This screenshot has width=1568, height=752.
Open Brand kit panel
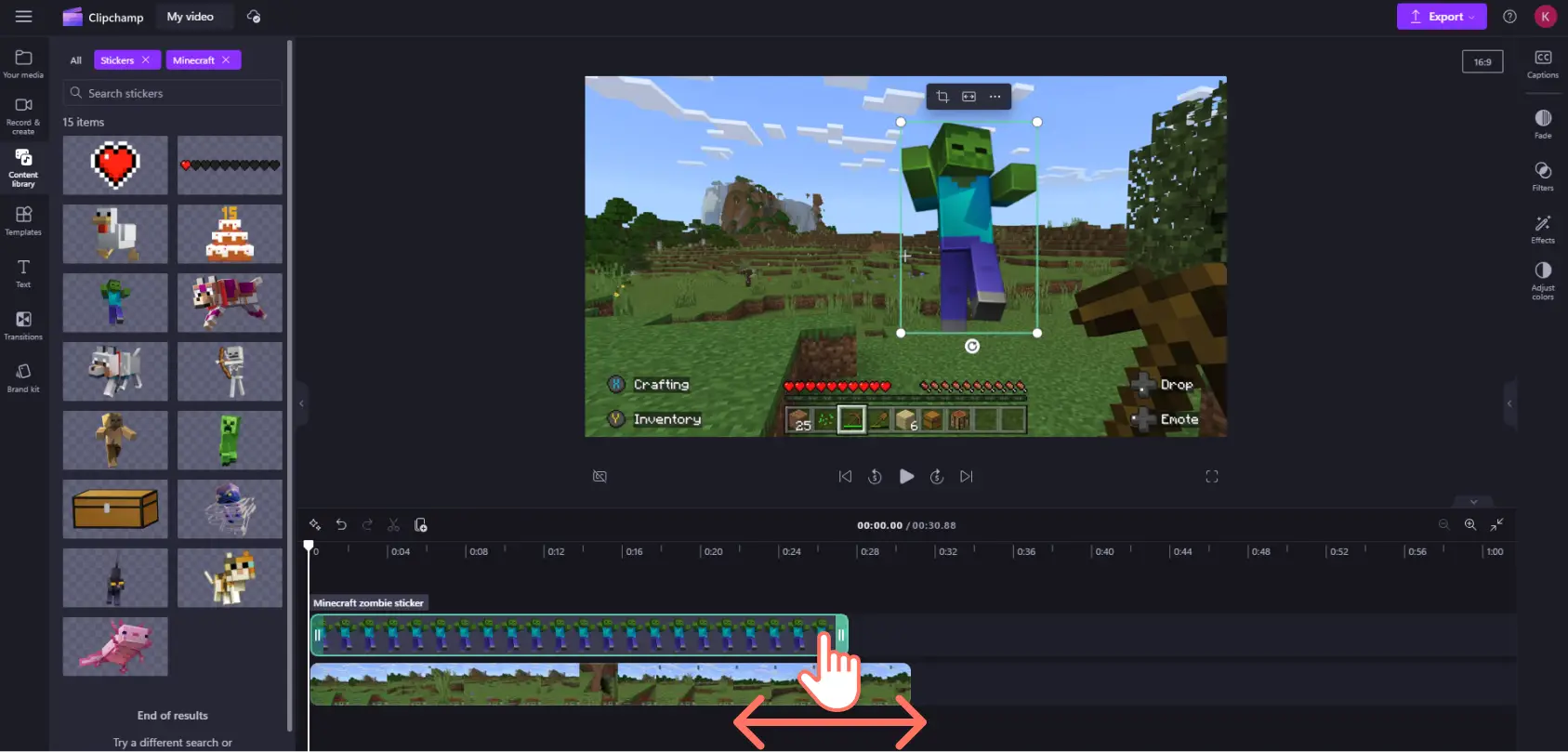(x=23, y=377)
